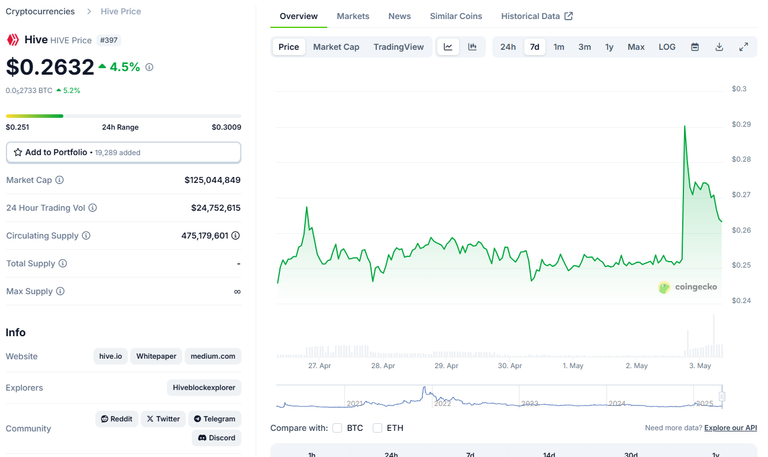Screen dimensions: 768x457
Task: Open the Overview tab
Action: [298, 16]
